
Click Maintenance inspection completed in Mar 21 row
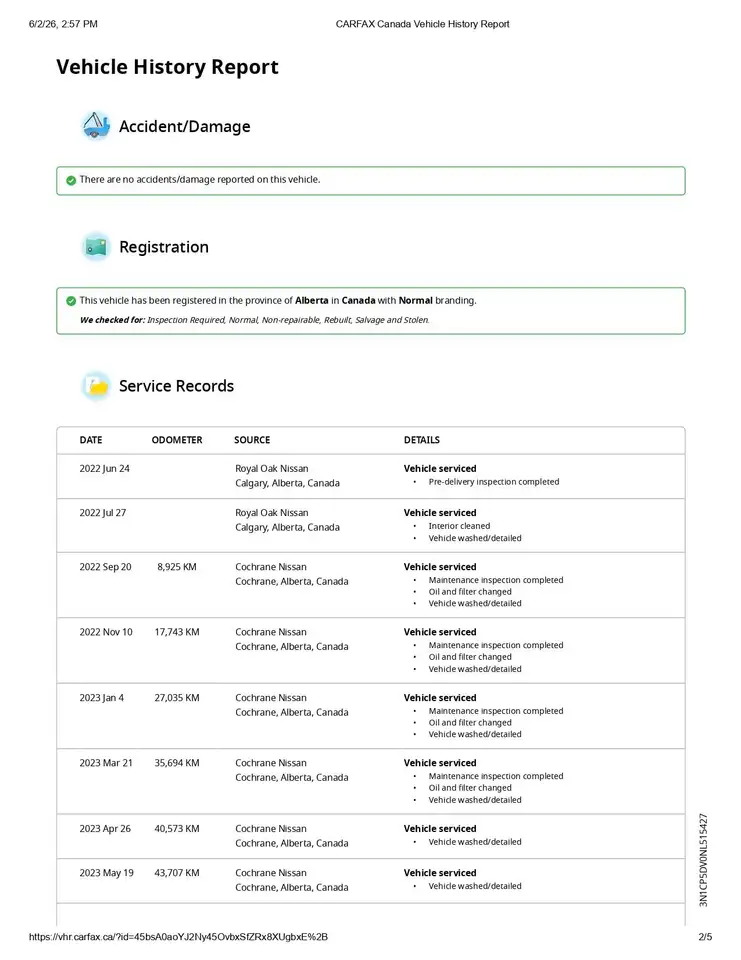point(495,776)
